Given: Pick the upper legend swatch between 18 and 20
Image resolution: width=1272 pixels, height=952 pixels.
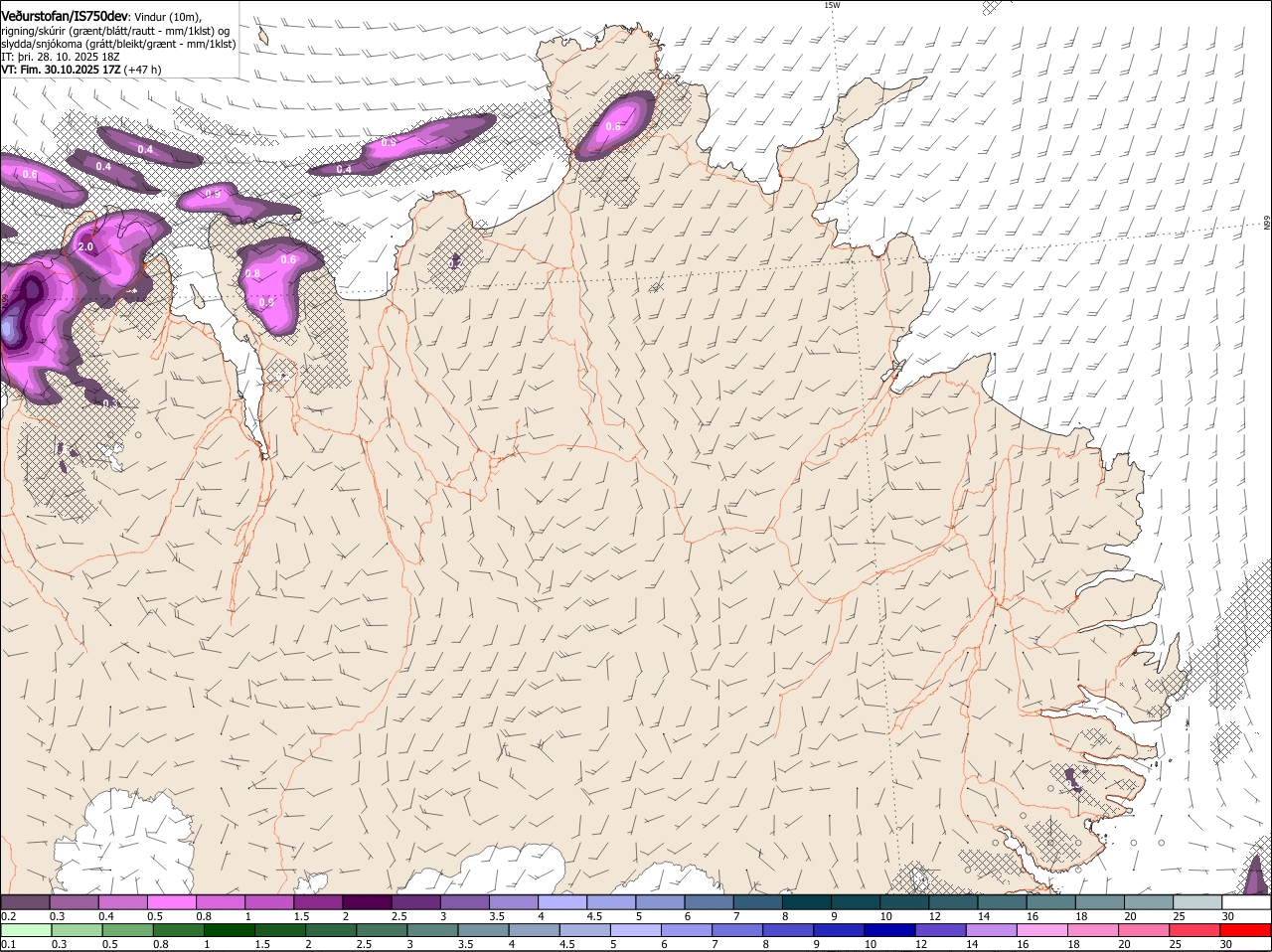Looking at the screenshot, I should [x=1100, y=901].
